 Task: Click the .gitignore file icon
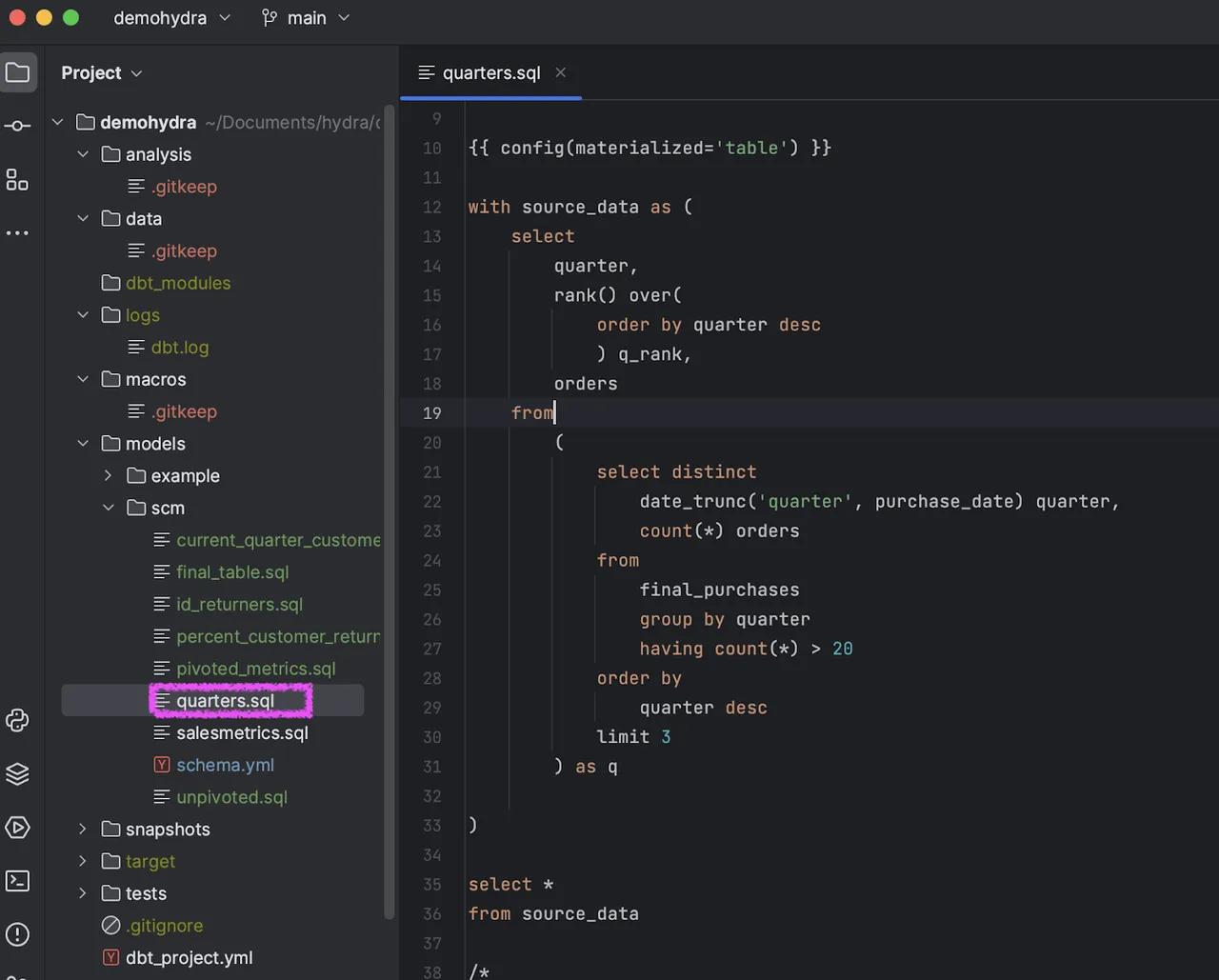click(x=111, y=925)
